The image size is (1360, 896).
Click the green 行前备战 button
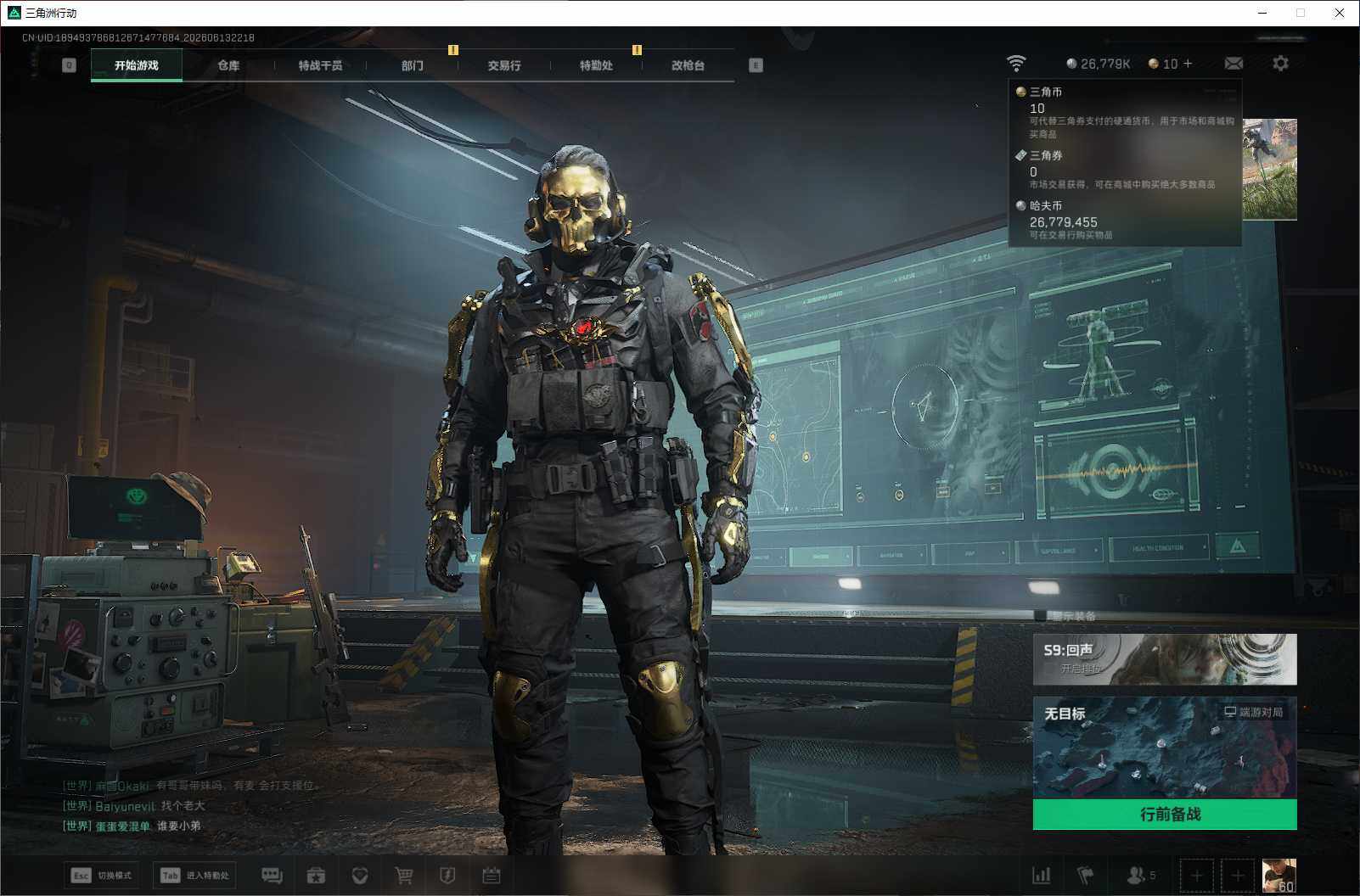[1165, 815]
